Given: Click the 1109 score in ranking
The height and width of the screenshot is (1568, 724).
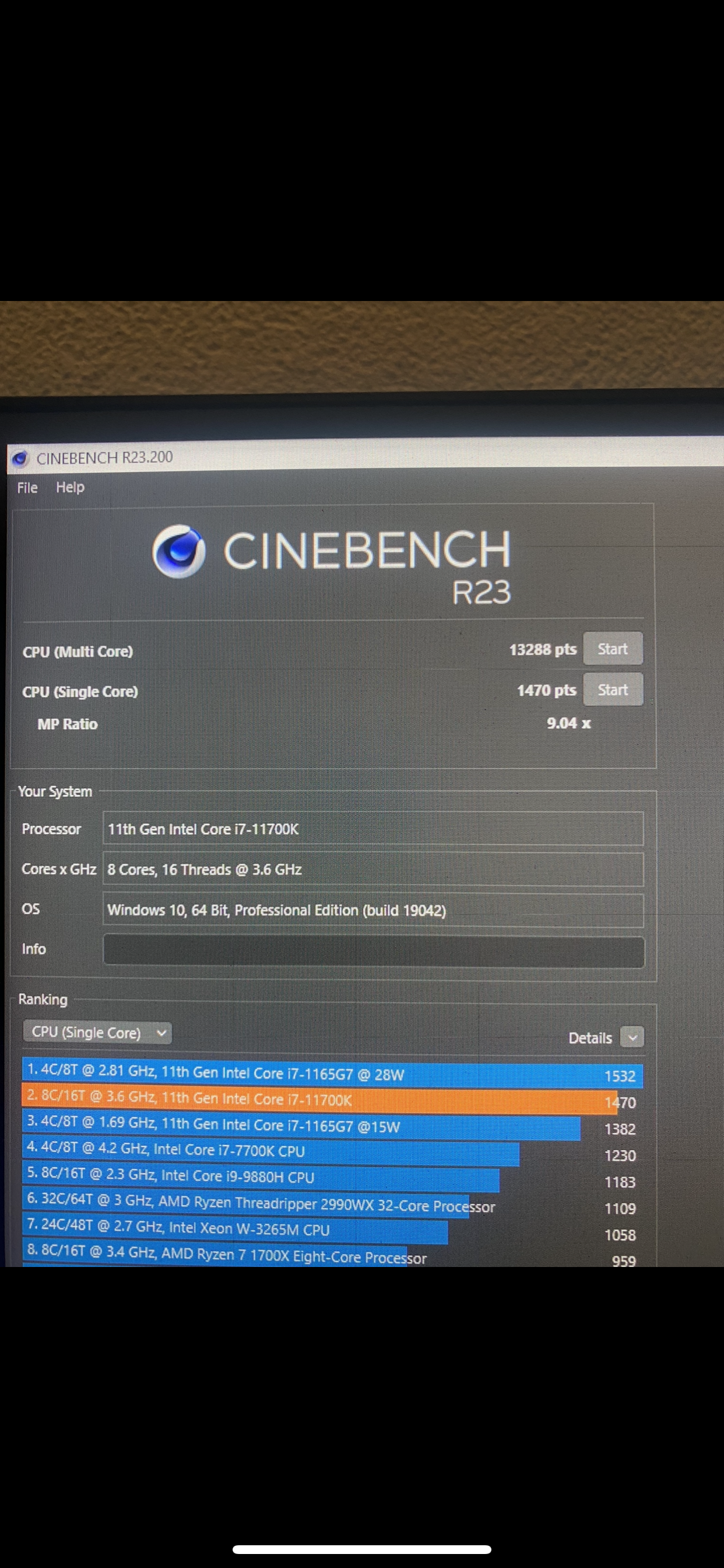Looking at the screenshot, I should [x=620, y=1208].
